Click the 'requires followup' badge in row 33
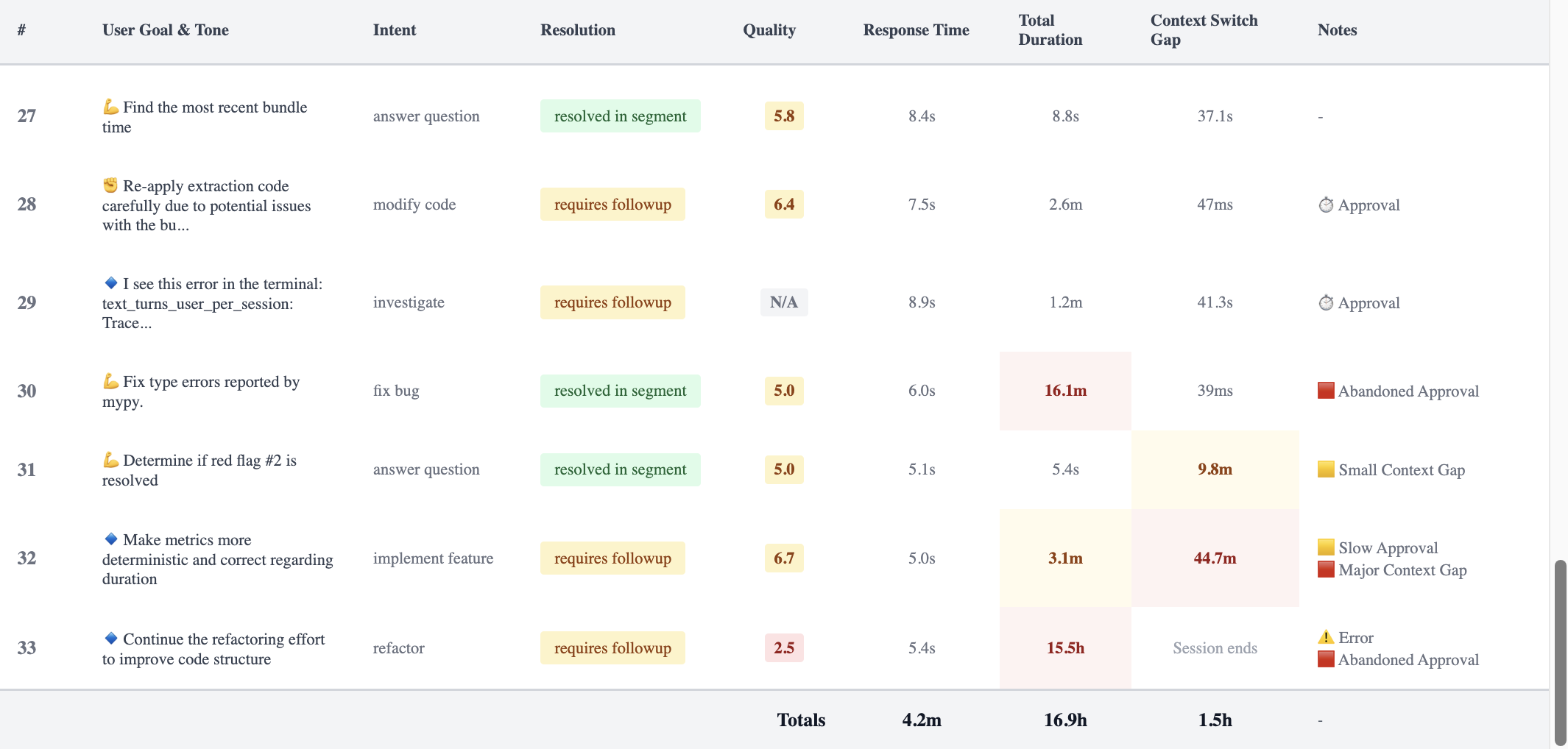Screen dimensions: 1568x749 [x=612, y=648]
